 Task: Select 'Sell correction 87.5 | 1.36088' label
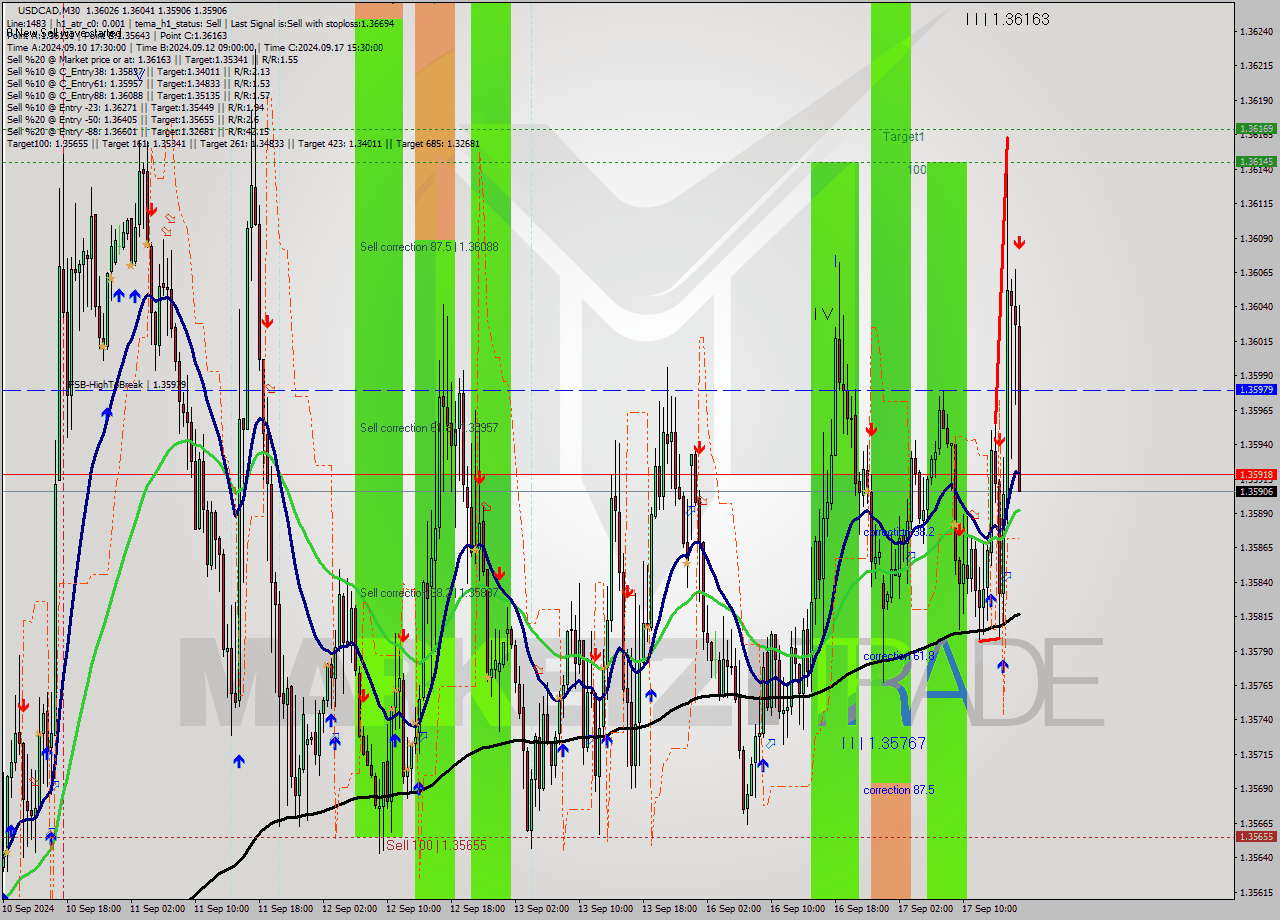[429, 246]
